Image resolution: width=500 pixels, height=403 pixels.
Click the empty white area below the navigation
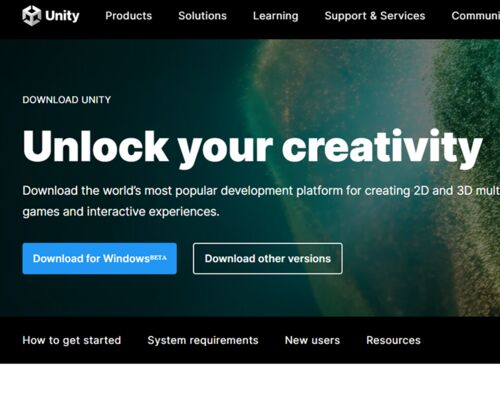pos(250,383)
